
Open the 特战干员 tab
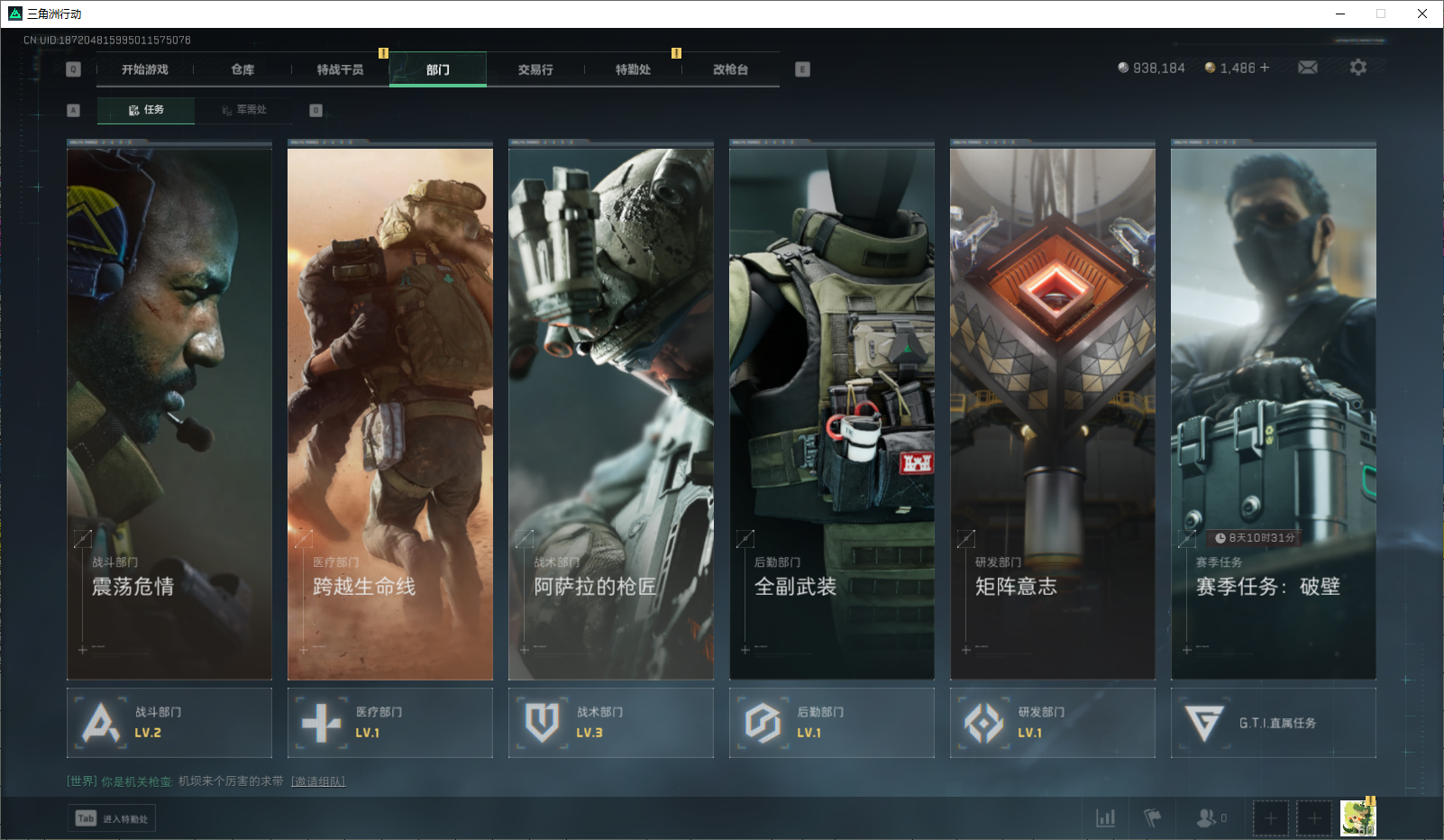coord(340,69)
